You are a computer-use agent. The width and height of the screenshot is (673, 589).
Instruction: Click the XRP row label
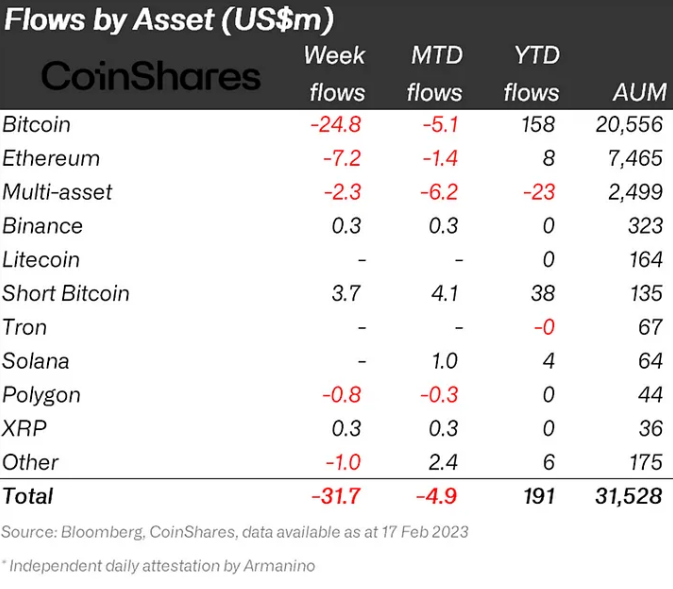click(x=24, y=428)
